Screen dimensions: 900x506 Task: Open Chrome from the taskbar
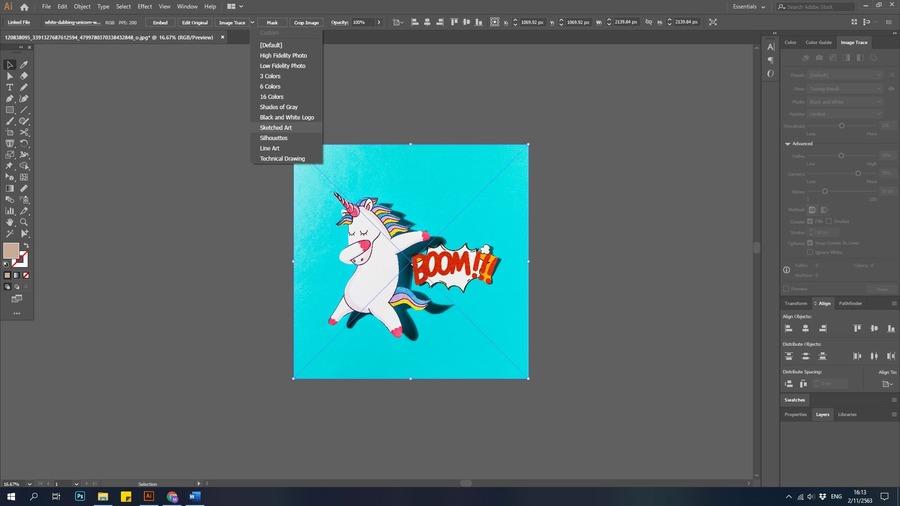tap(172, 496)
